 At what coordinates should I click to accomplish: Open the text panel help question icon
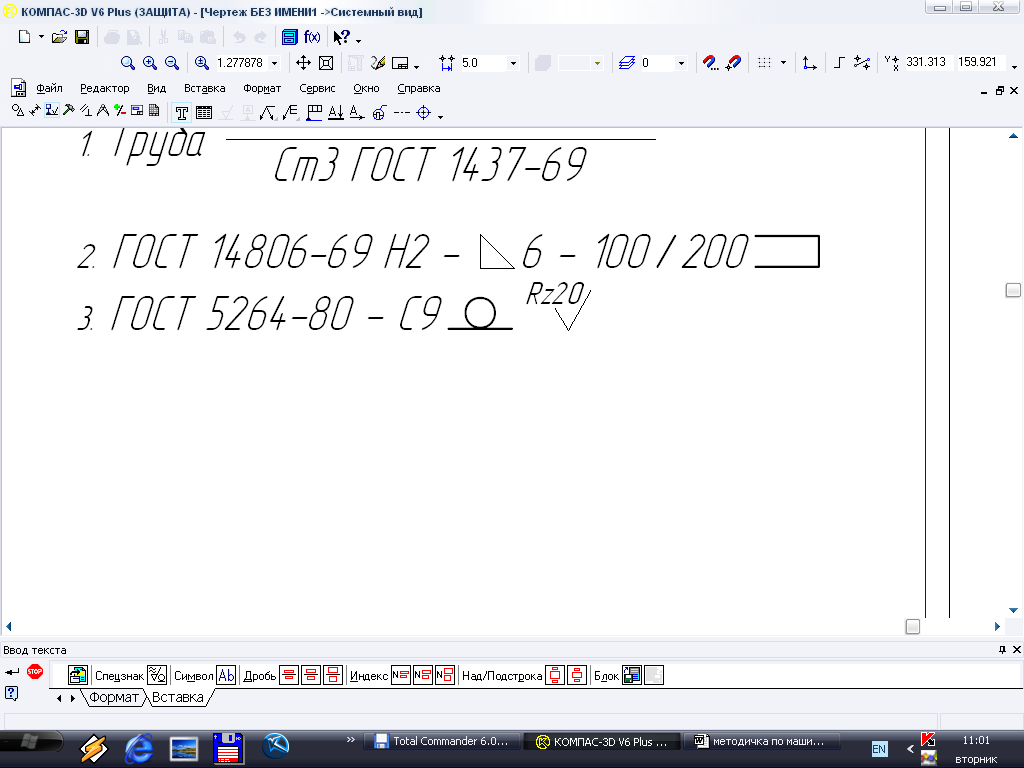tap(11, 693)
